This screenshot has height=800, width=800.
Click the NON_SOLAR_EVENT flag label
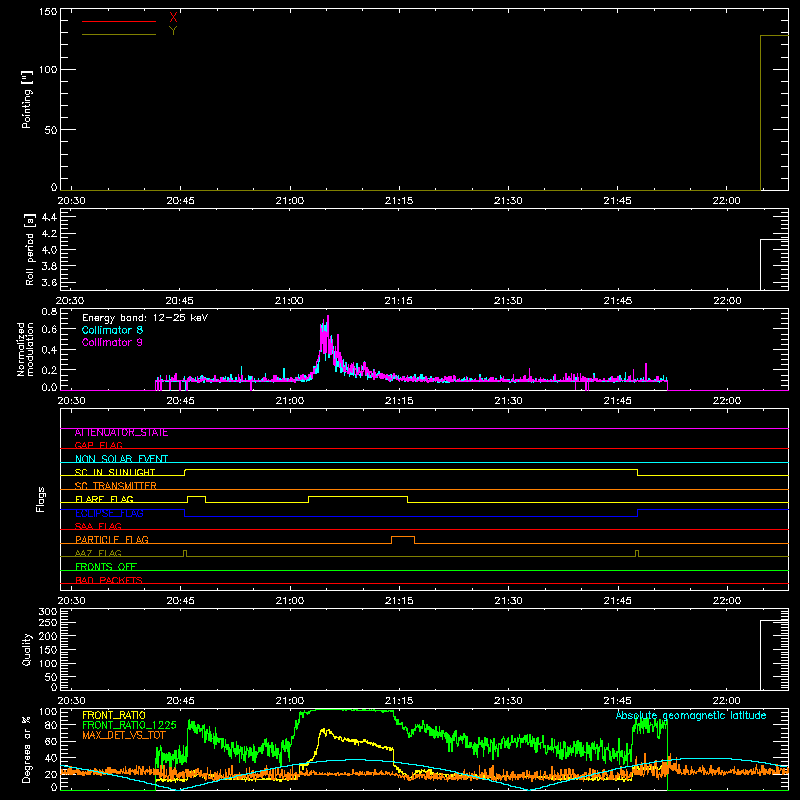(x=121, y=459)
